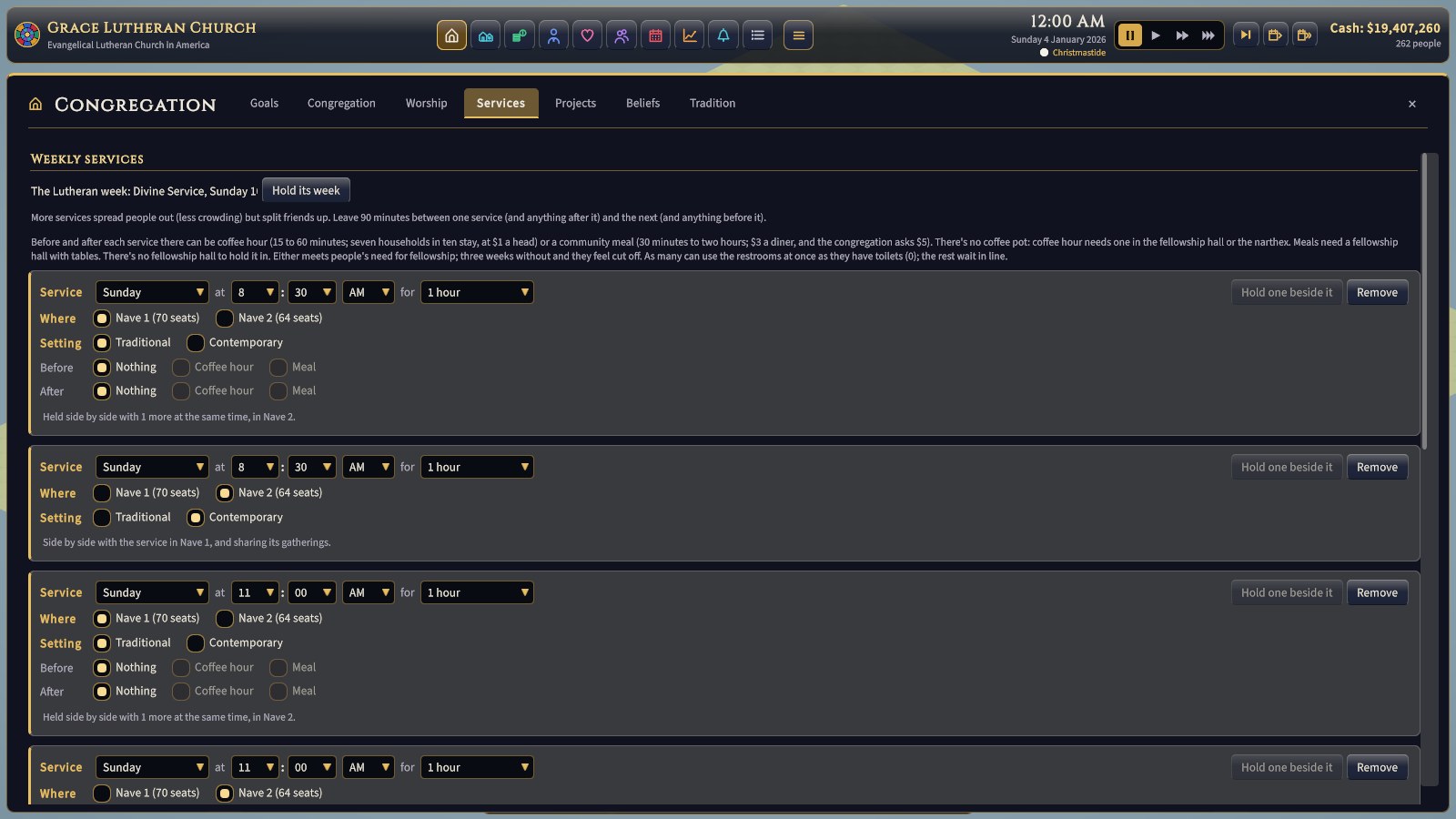Switch to the Worship tab
1456x819 pixels.
(x=426, y=104)
